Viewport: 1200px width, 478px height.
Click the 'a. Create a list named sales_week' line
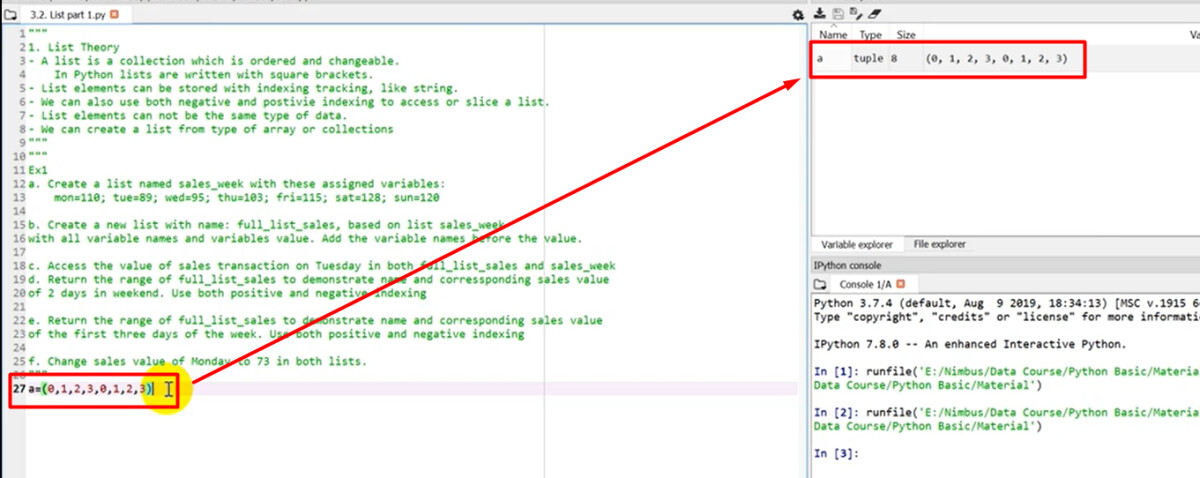pyautogui.click(x=236, y=184)
